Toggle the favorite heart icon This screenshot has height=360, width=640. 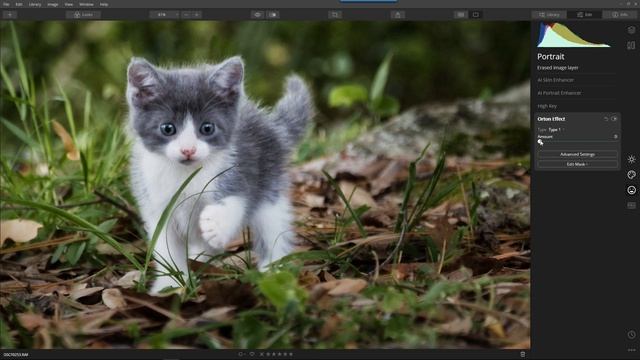pyautogui.click(x=252, y=354)
